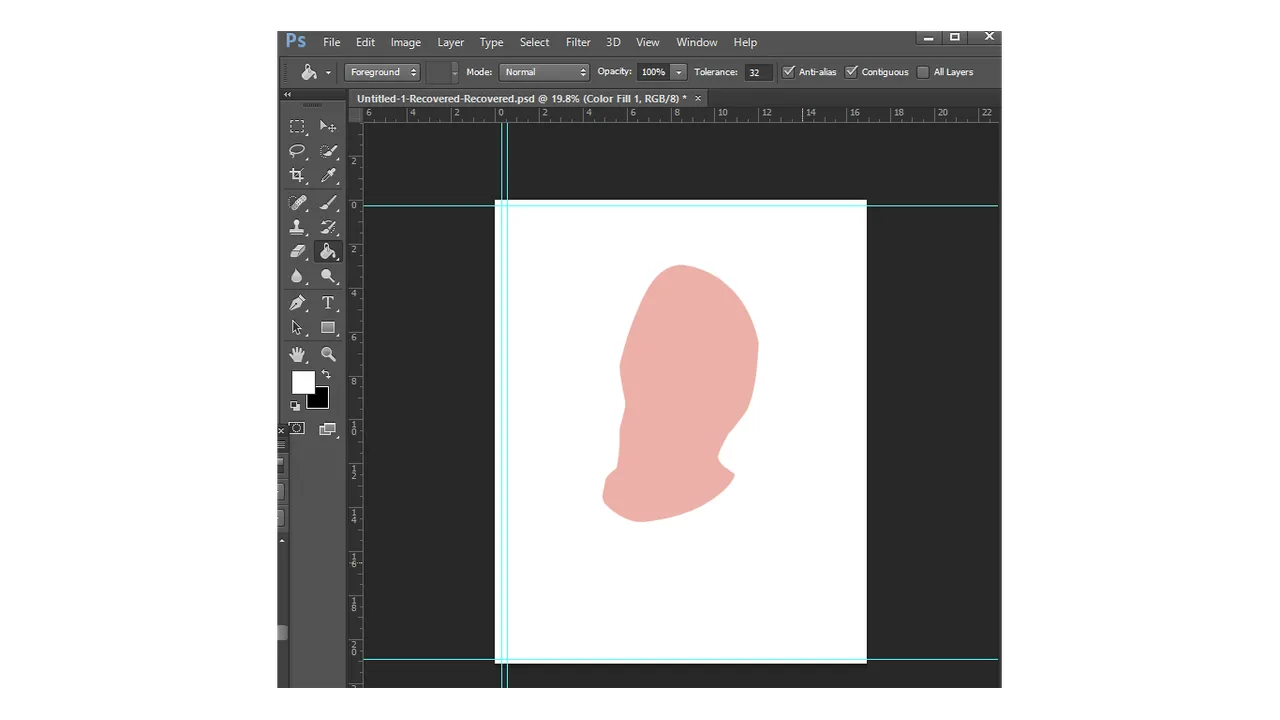The image size is (1280, 720).
Task: Select the Blur tool
Action: coord(297,276)
